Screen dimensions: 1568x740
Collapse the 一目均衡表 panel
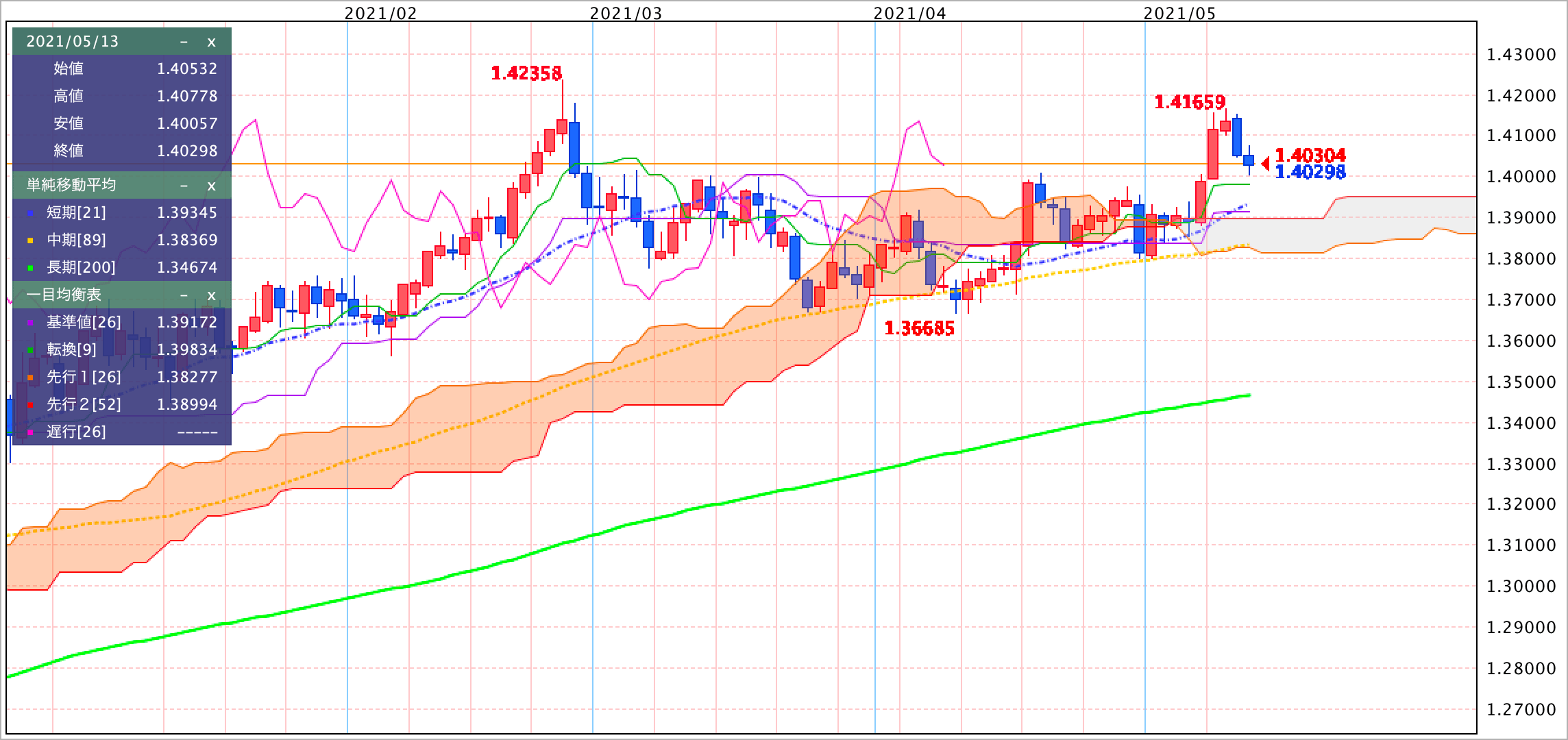[184, 295]
